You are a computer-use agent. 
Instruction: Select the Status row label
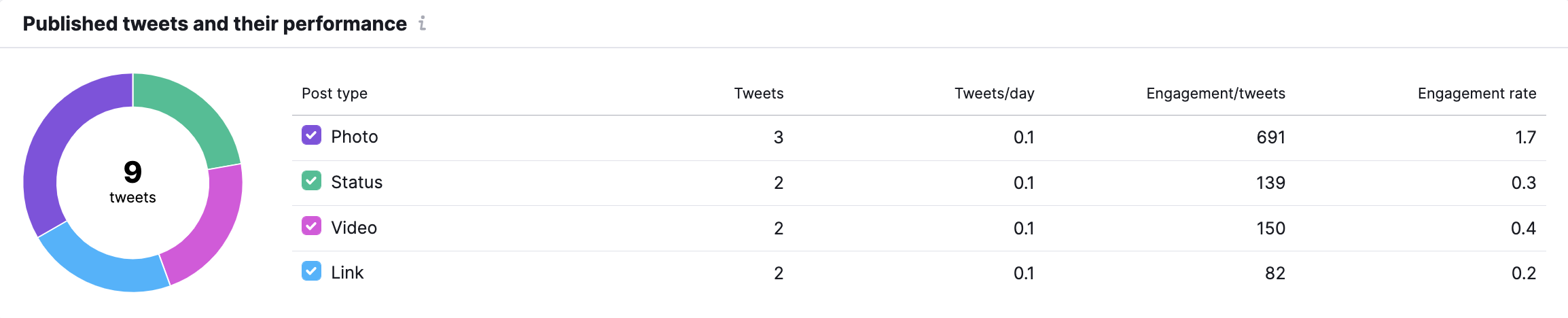coord(357,182)
